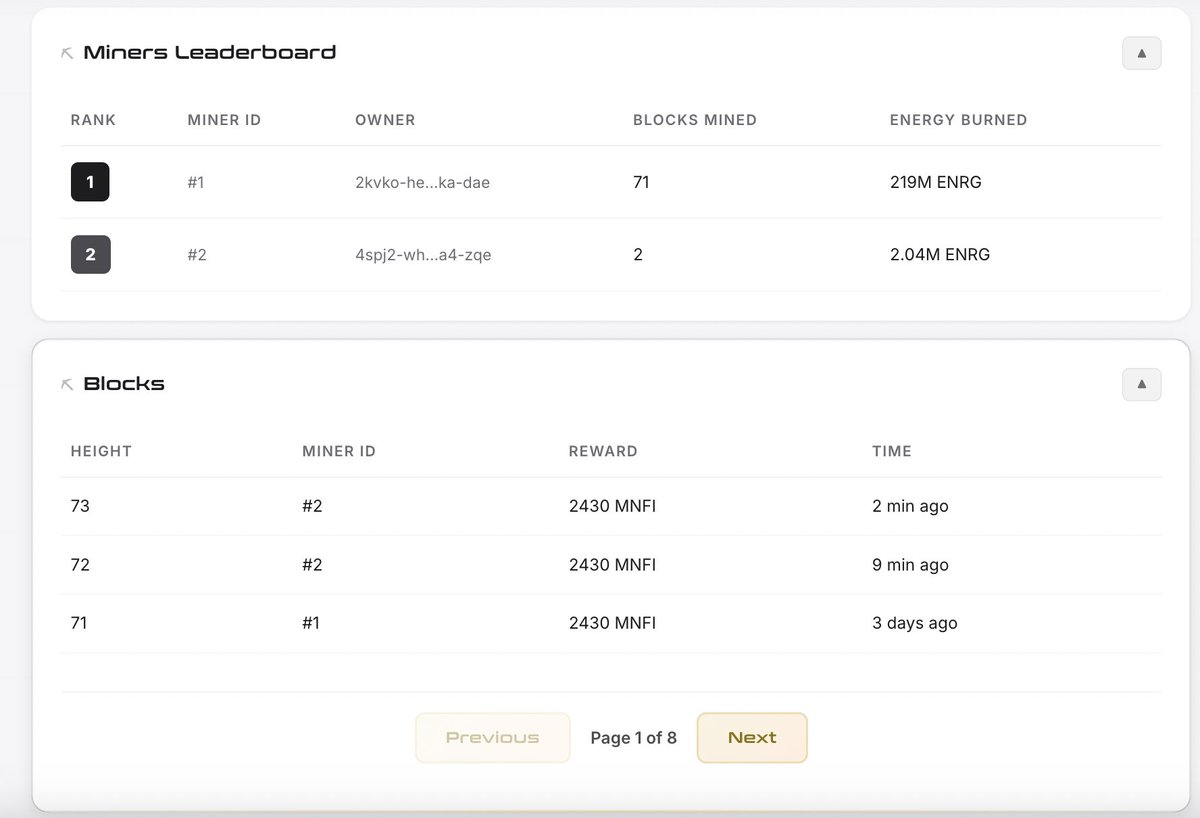Click miner #2 in block 72 row
Viewport: 1200px width, 818px height.
312,565
